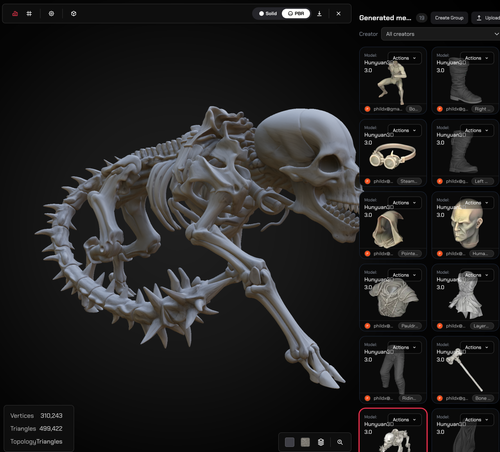This screenshot has height=452, width=500.
Task: Click creator avatar on the dress card
Action: (x=440, y=326)
